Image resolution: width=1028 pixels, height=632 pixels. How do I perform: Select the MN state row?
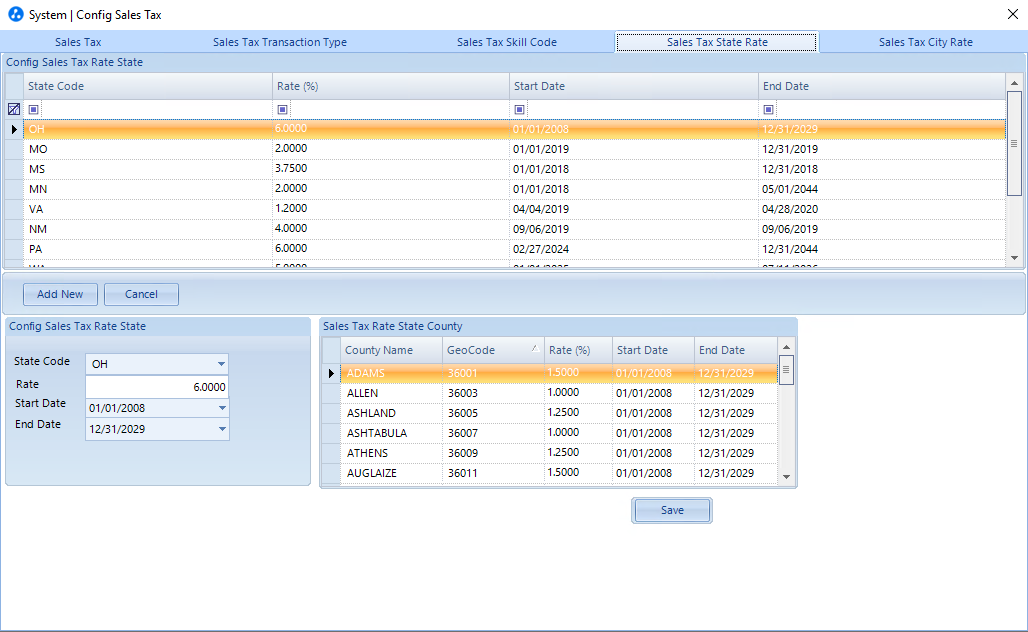(x=515, y=189)
